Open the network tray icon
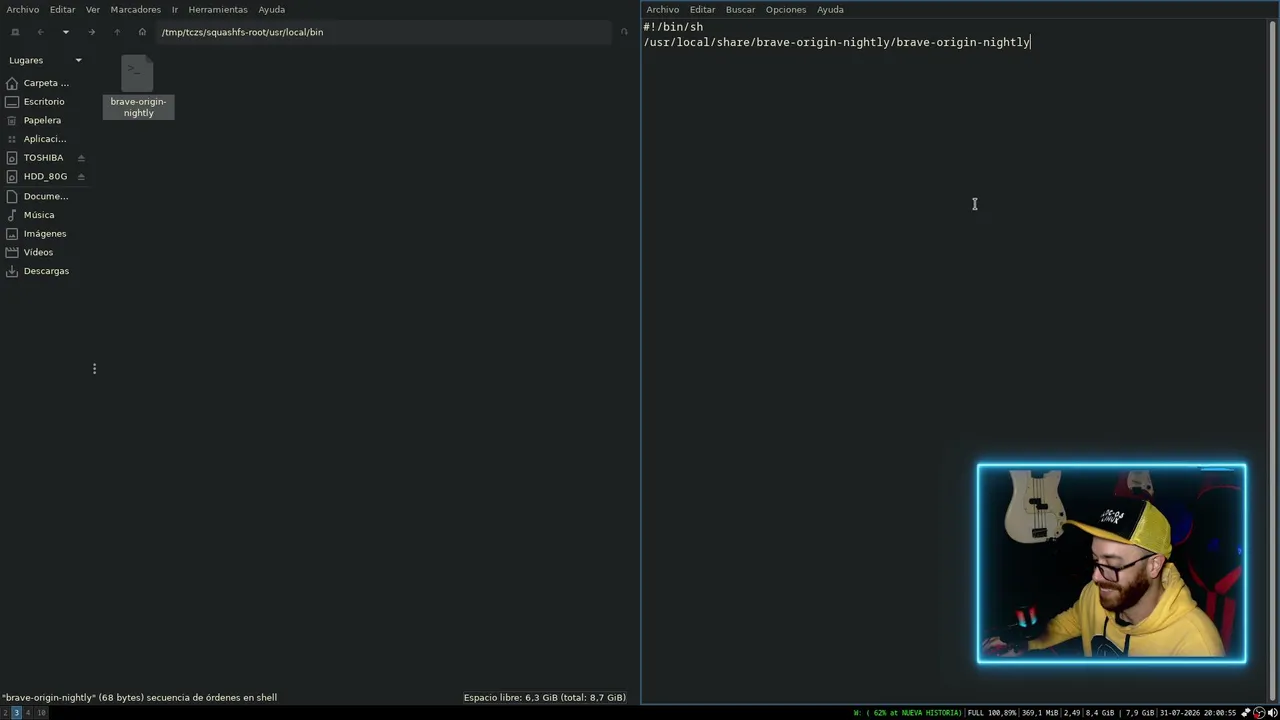1280x720 pixels. coord(1246,713)
